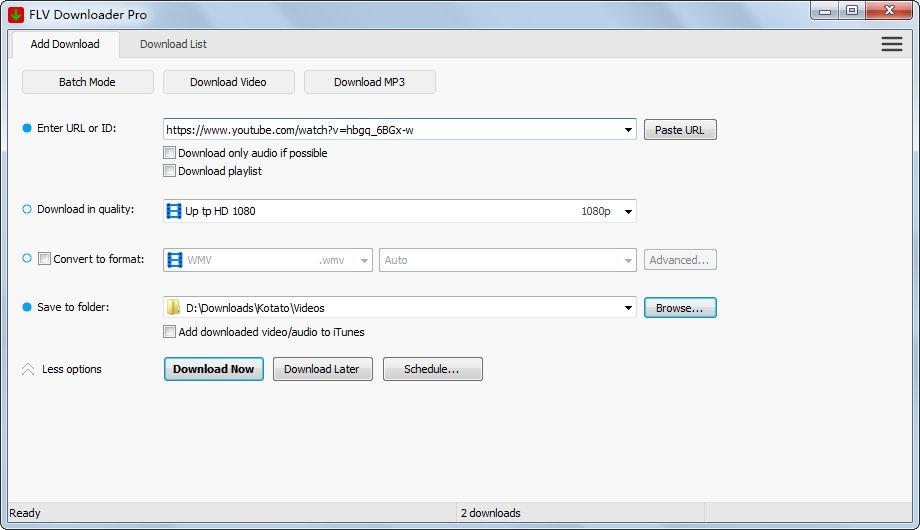
Task: Expand the save folder dropdown arrow
Action: point(628,308)
